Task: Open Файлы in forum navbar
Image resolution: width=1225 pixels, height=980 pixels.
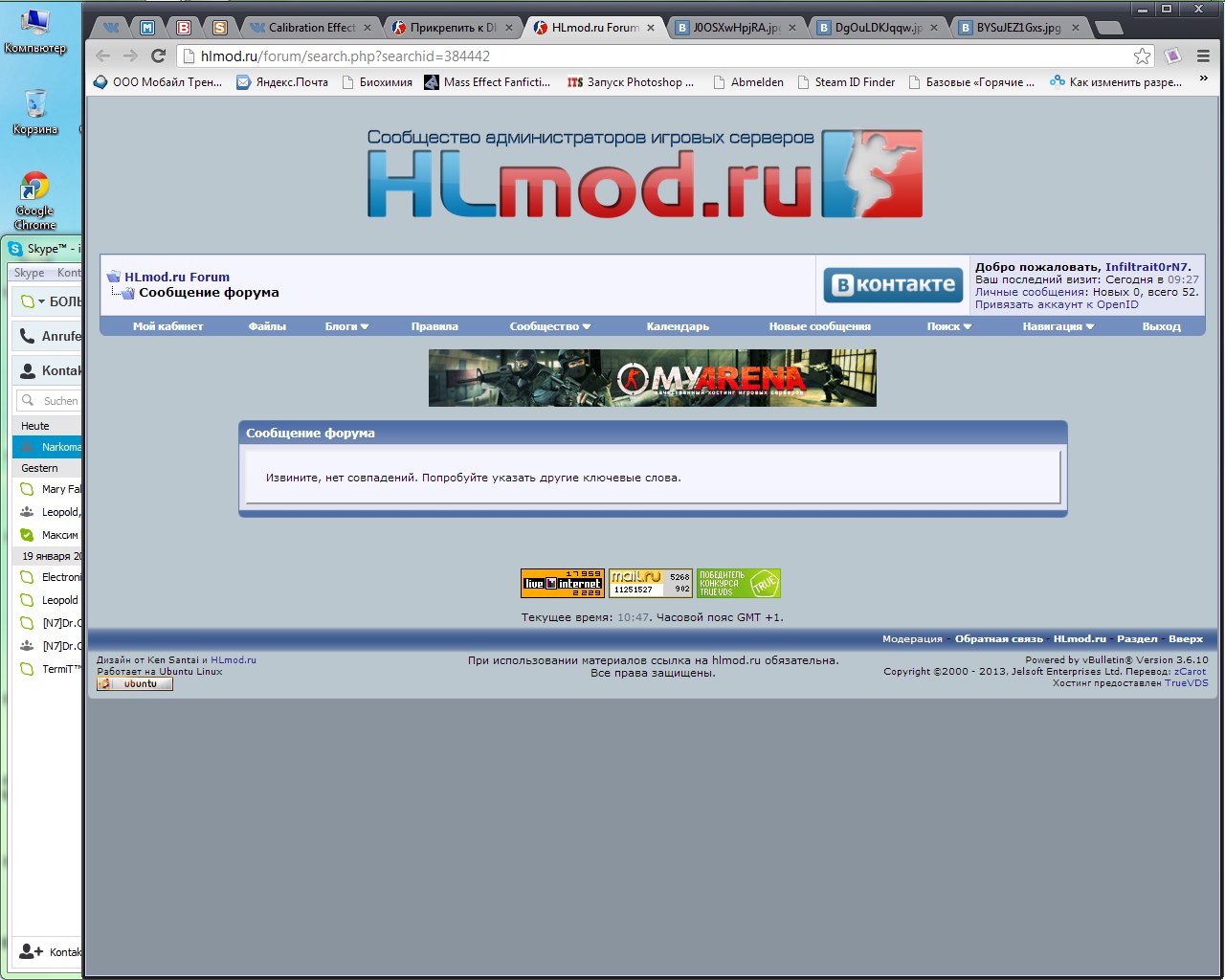Action: click(x=267, y=326)
